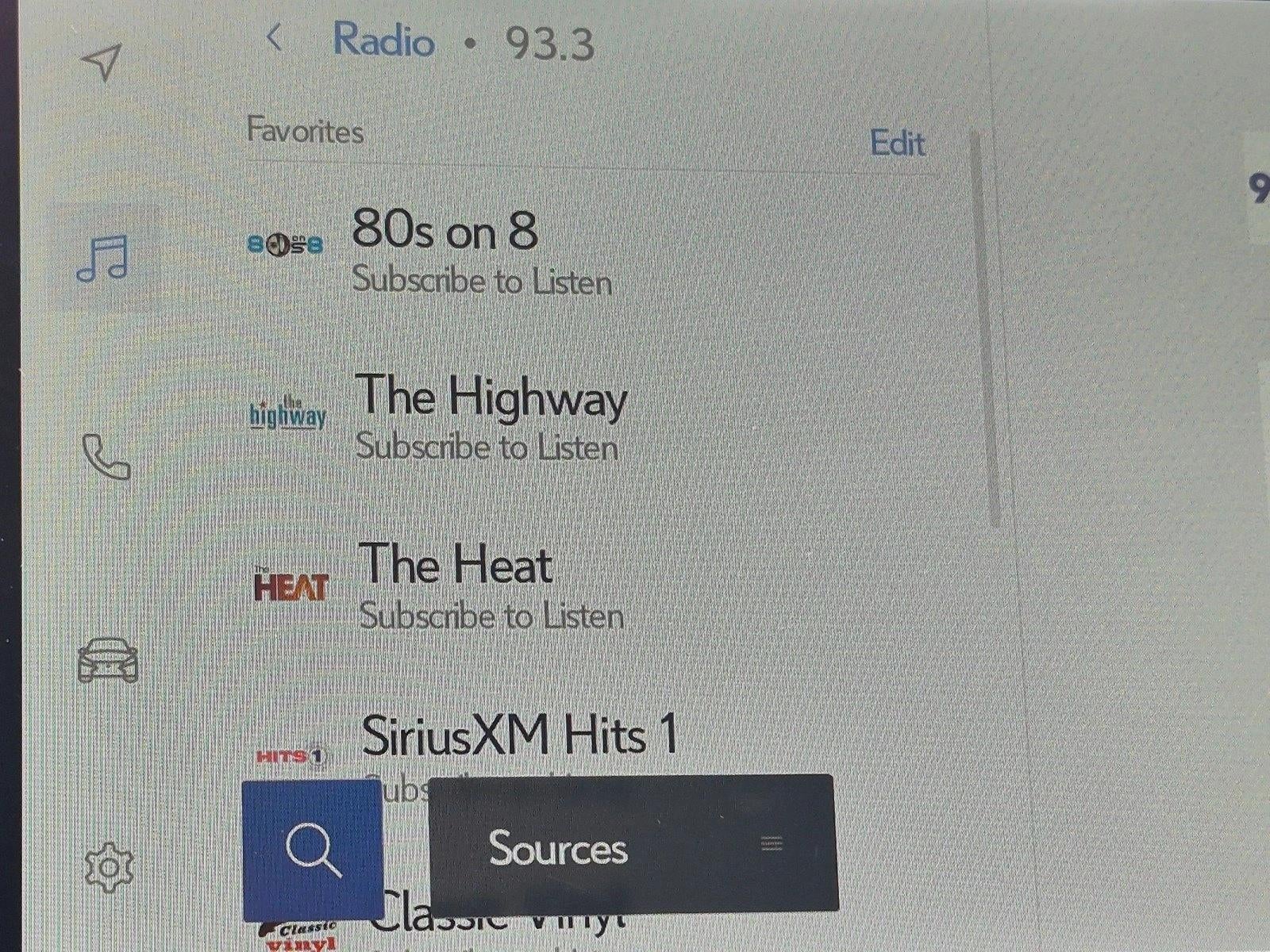Click Edit to modify favorites
Image resolution: width=1270 pixels, height=952 pixels.
pos(898,144)
